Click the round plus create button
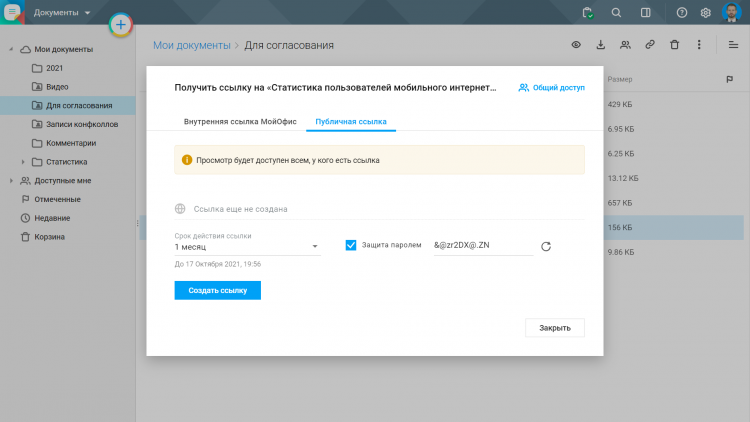The image size is (750, 422). (x=120, y=24)
